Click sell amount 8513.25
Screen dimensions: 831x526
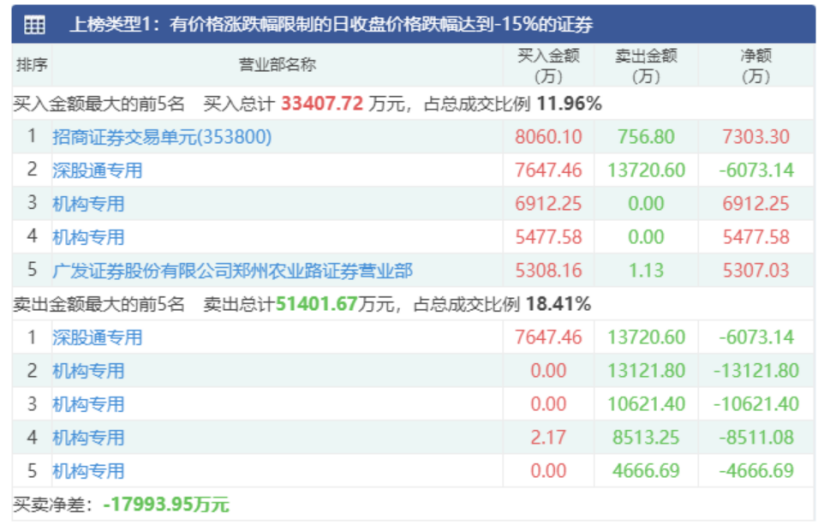[646, 437]
